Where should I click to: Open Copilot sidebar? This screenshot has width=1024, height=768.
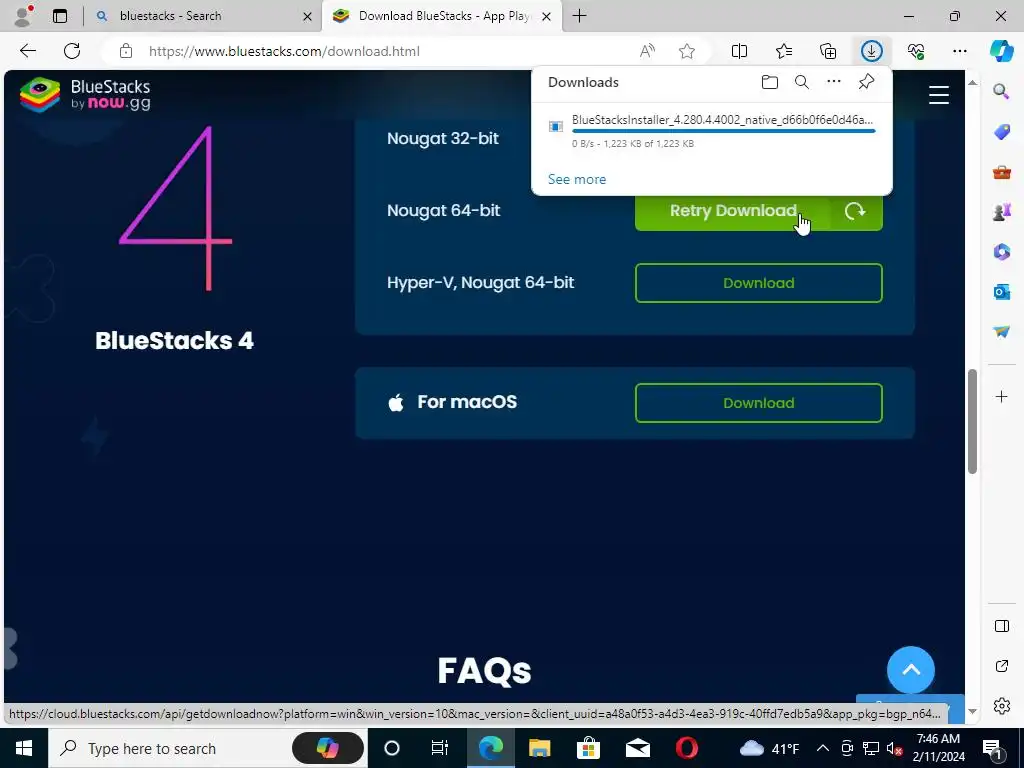tap(1001, 51)
